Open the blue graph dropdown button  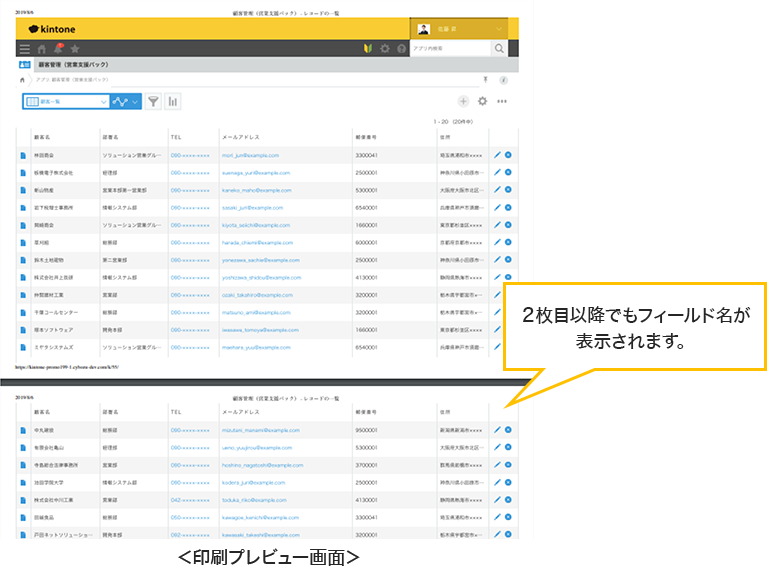[126, 101]
